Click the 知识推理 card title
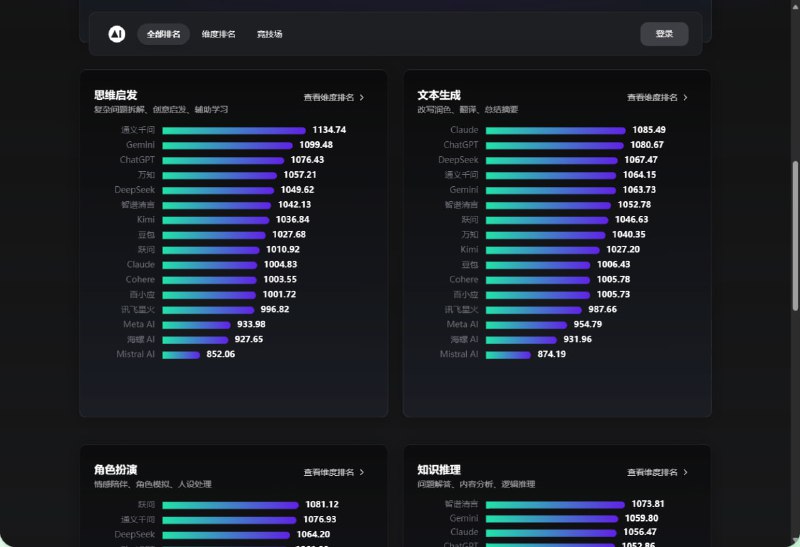Image resolution: width=800 pixels, height=547 pixels. click(439, 469)
